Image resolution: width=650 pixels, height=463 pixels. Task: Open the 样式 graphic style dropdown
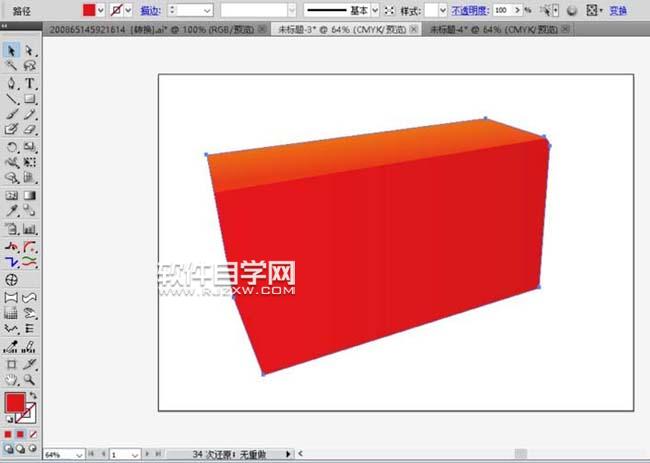point(443,10)
